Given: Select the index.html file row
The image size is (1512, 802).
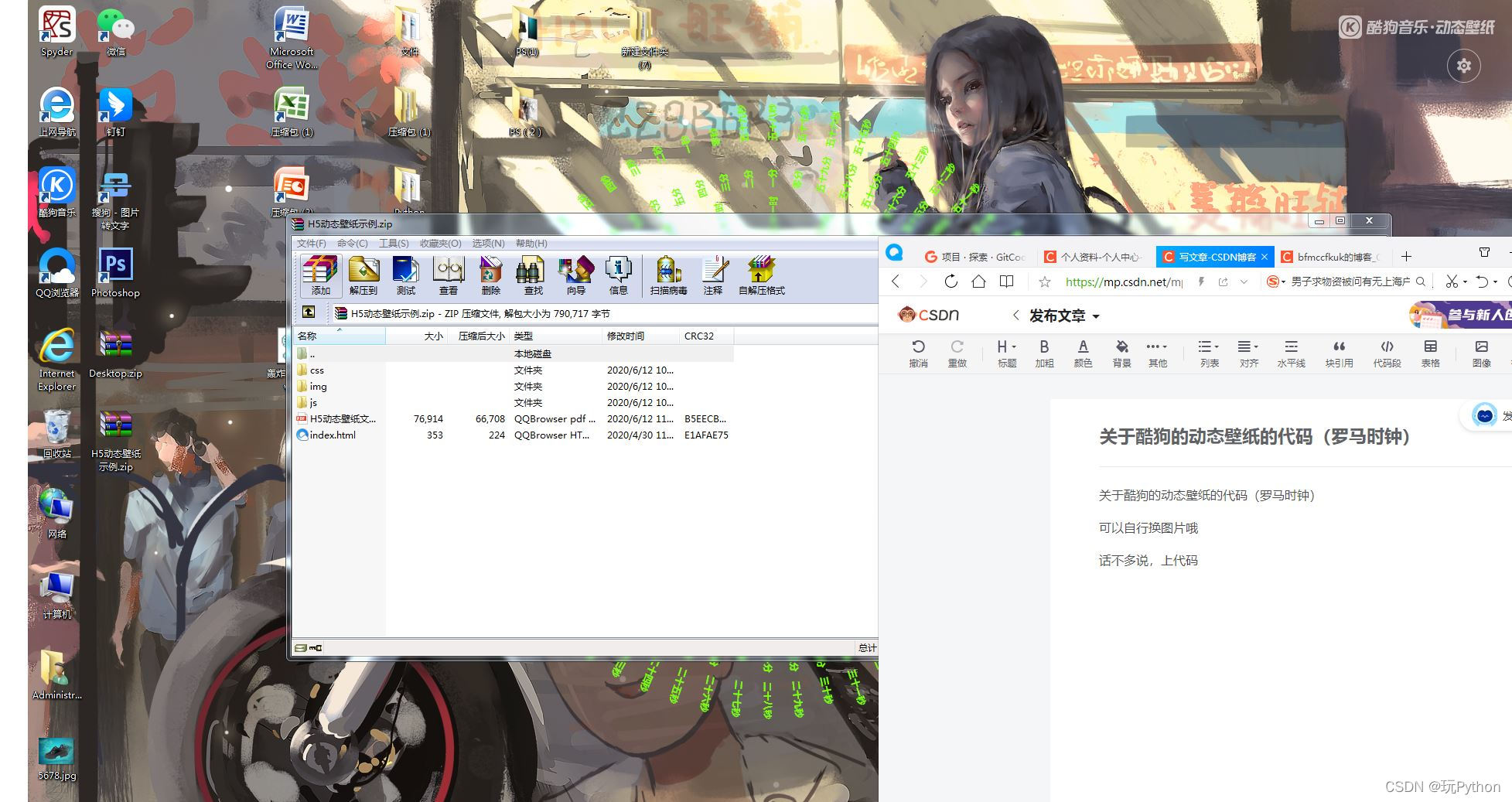Looking at the screenshot, I should click(514, 435).
